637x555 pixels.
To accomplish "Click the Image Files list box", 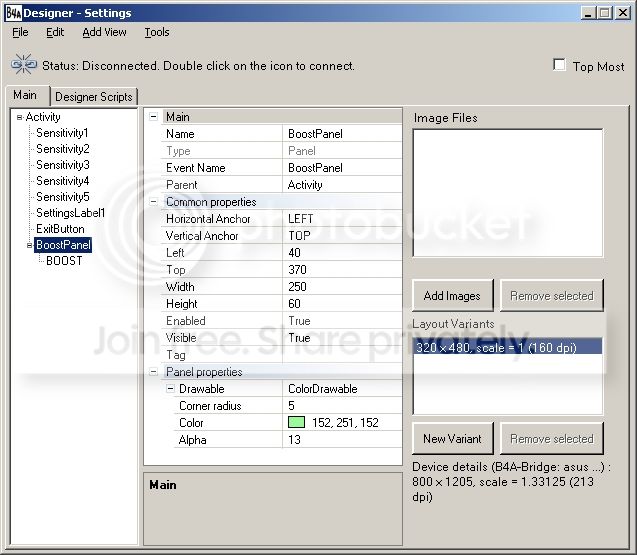I will (508, 193).
